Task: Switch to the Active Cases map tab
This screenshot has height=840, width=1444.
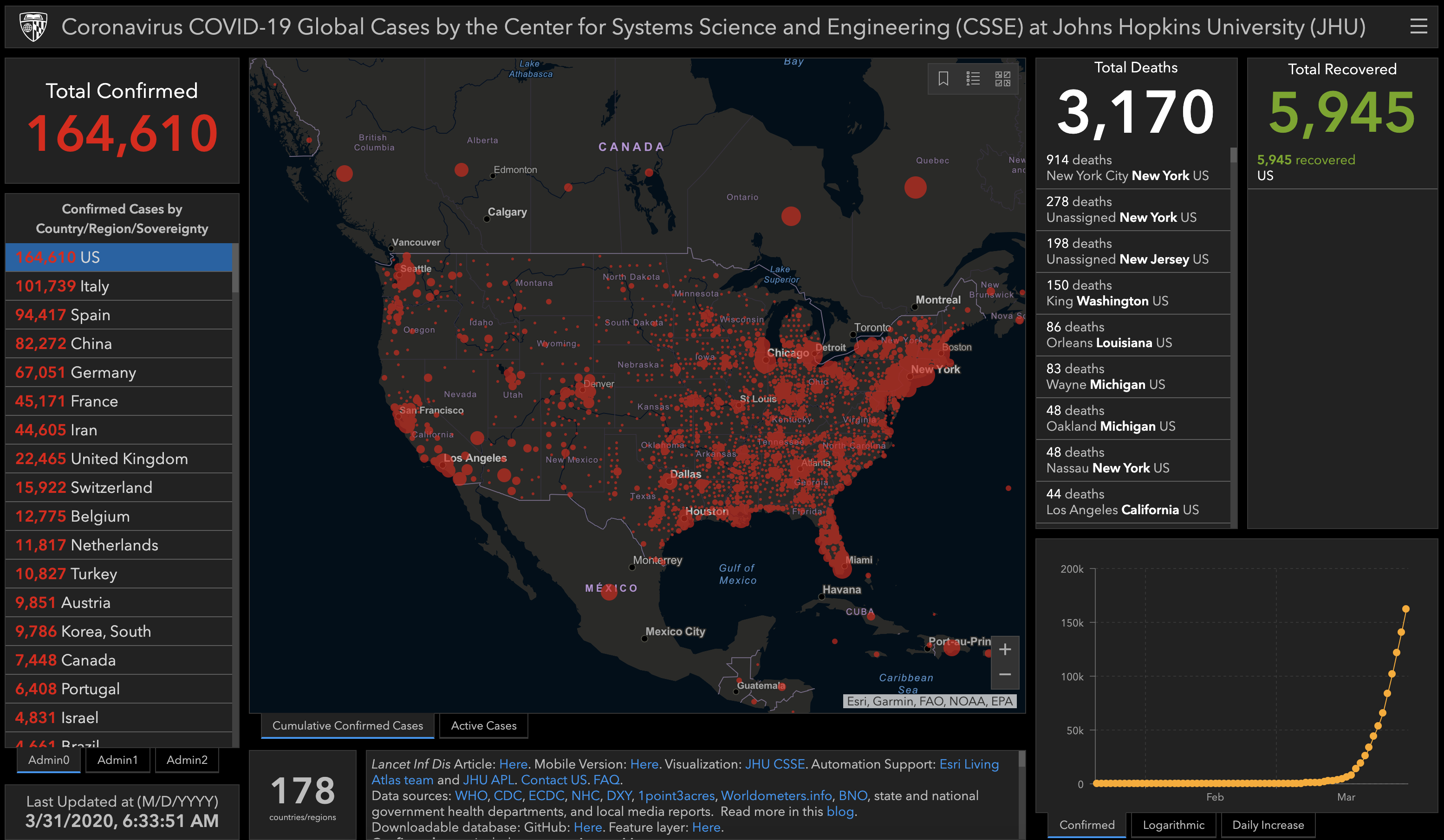Action: coord(483,725)
